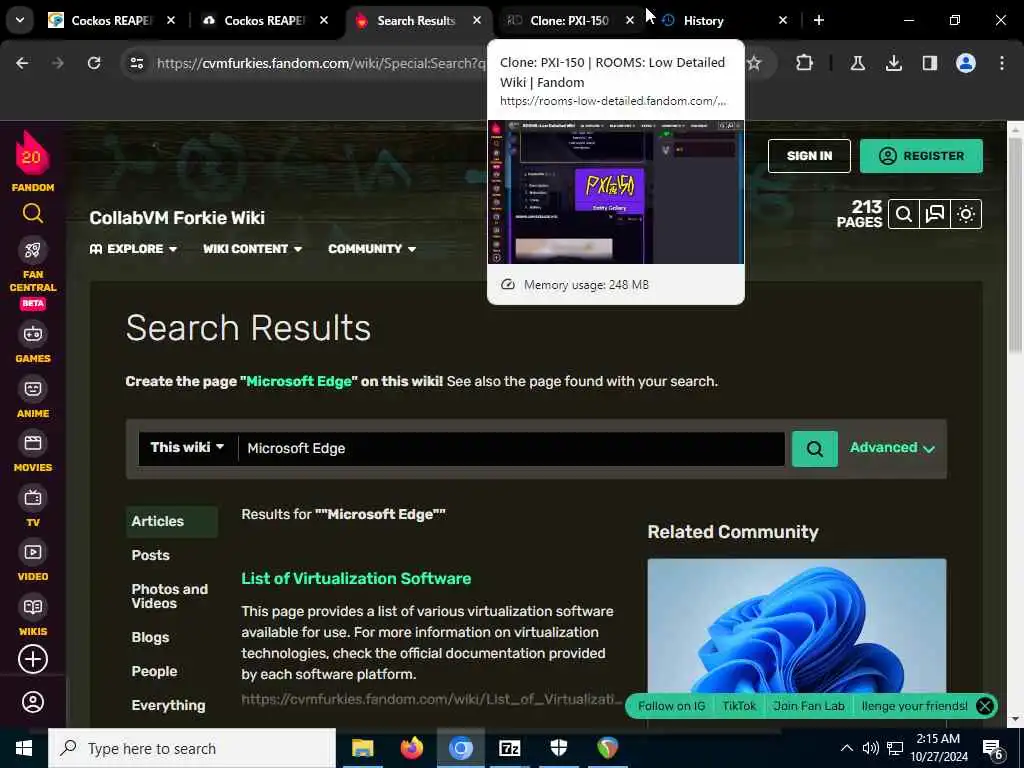Open Video in the Fandom sidebar

(33, 561)
